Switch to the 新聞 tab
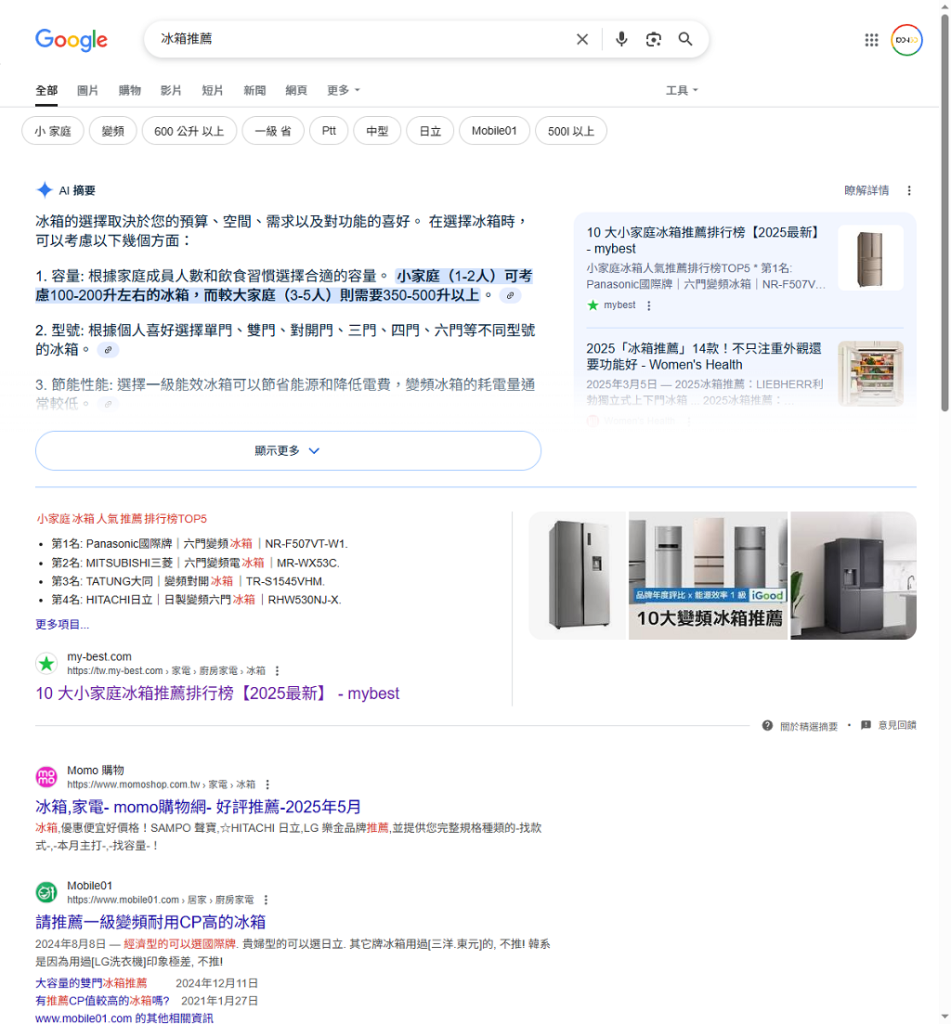This screenshot has width=951, height=1024. pos(254,90)
